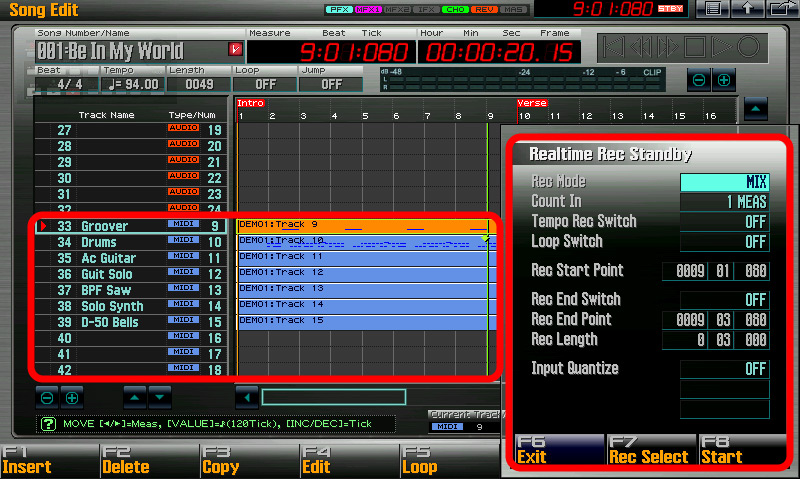
Task: Click the rewind-to-start transport icon
Action: (613, 47)
